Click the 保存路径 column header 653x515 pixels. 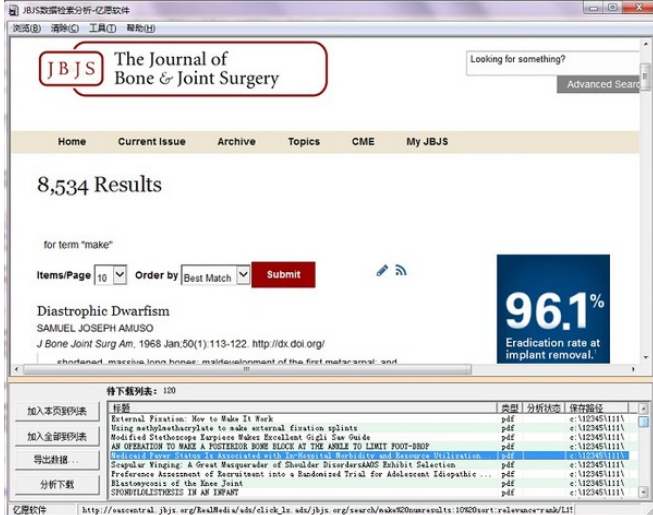(x=596, y=408)
